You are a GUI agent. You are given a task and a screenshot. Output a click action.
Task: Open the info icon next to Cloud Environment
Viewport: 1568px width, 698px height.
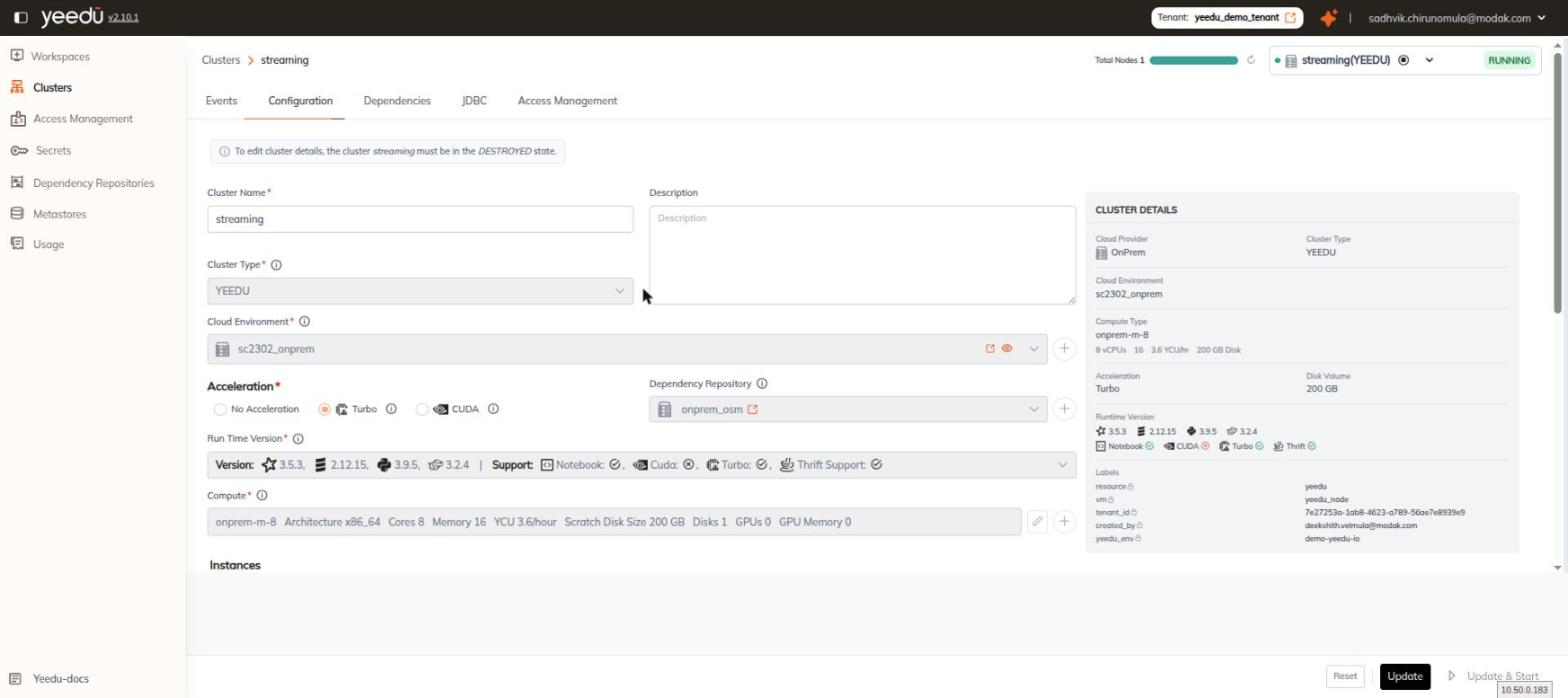tap(305, 322)
